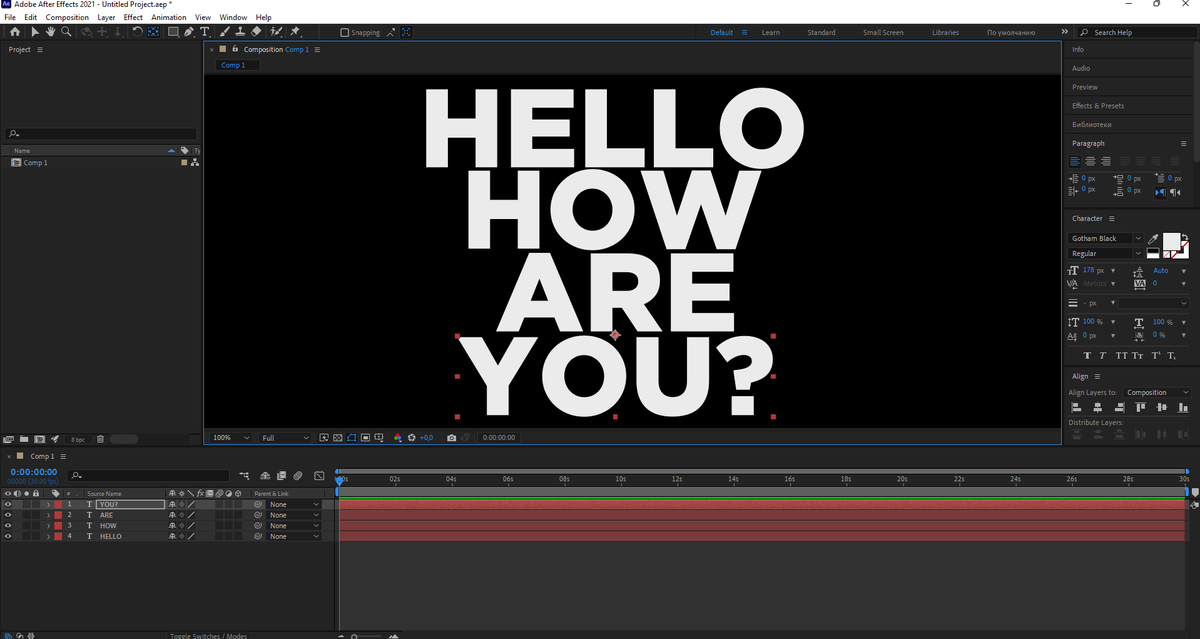Choose the Eraser tool
Image resolution: width=1200 pixels, height=639 pixels.
click(256, 32)
